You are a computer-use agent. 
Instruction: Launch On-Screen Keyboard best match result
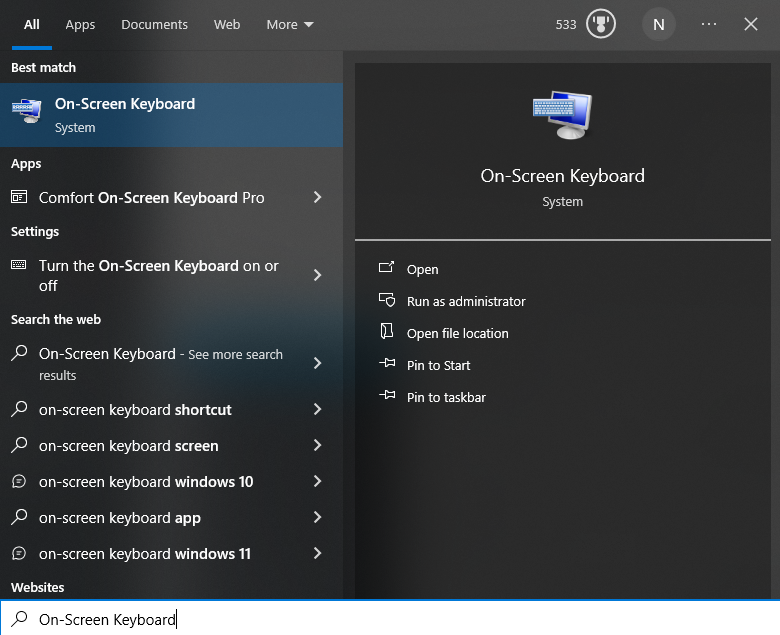(x=125, y=114)
